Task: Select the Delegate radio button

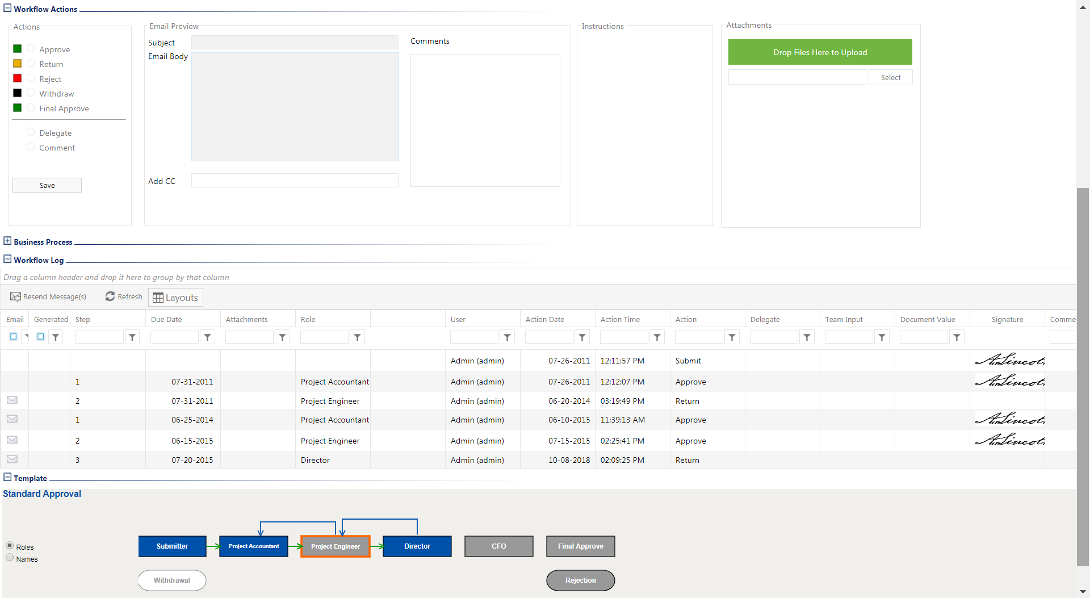Action: point(31,132)
